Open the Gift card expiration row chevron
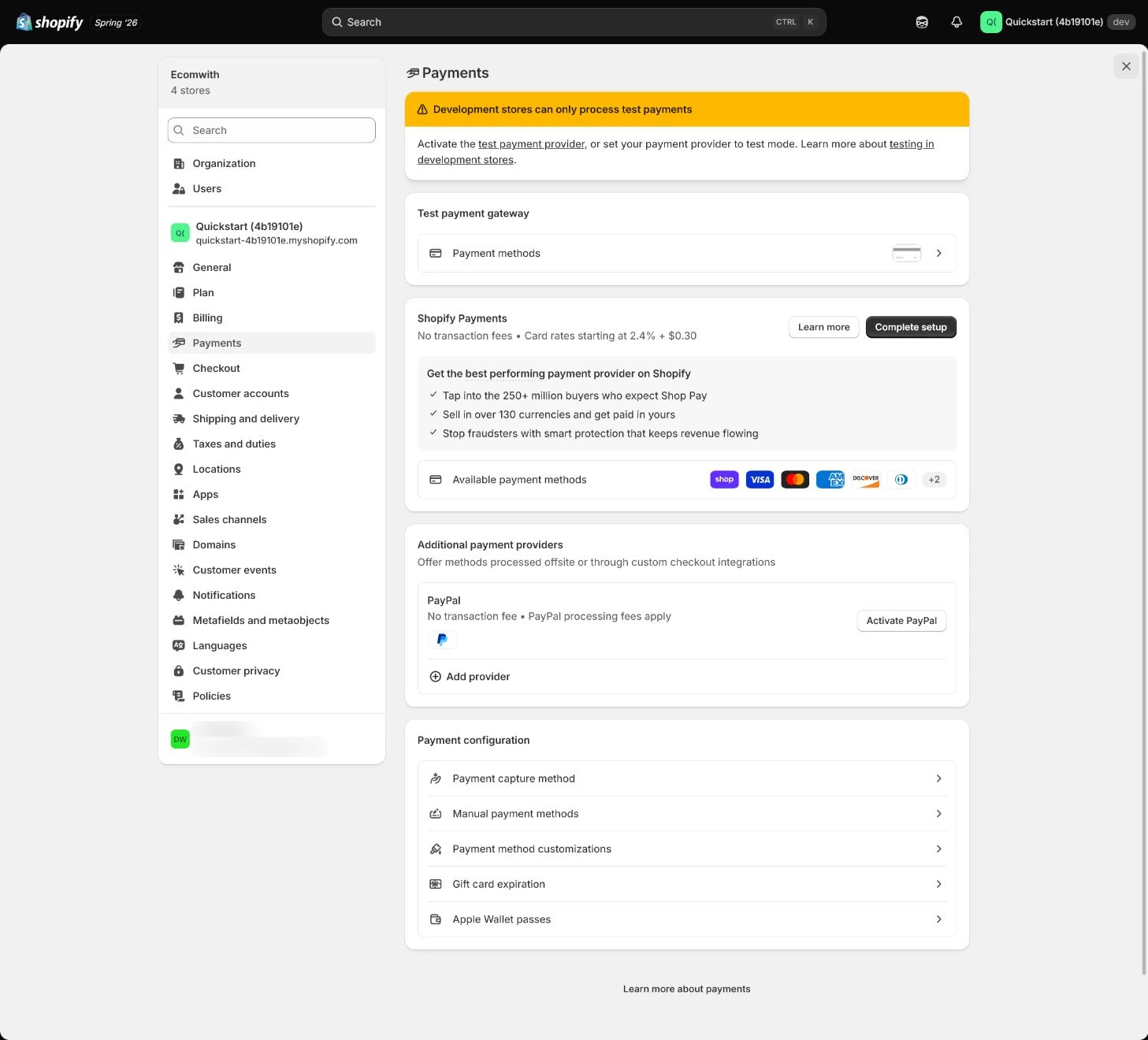The image size is (1148, 1040). pyautogui.click(x=939, y=884)
